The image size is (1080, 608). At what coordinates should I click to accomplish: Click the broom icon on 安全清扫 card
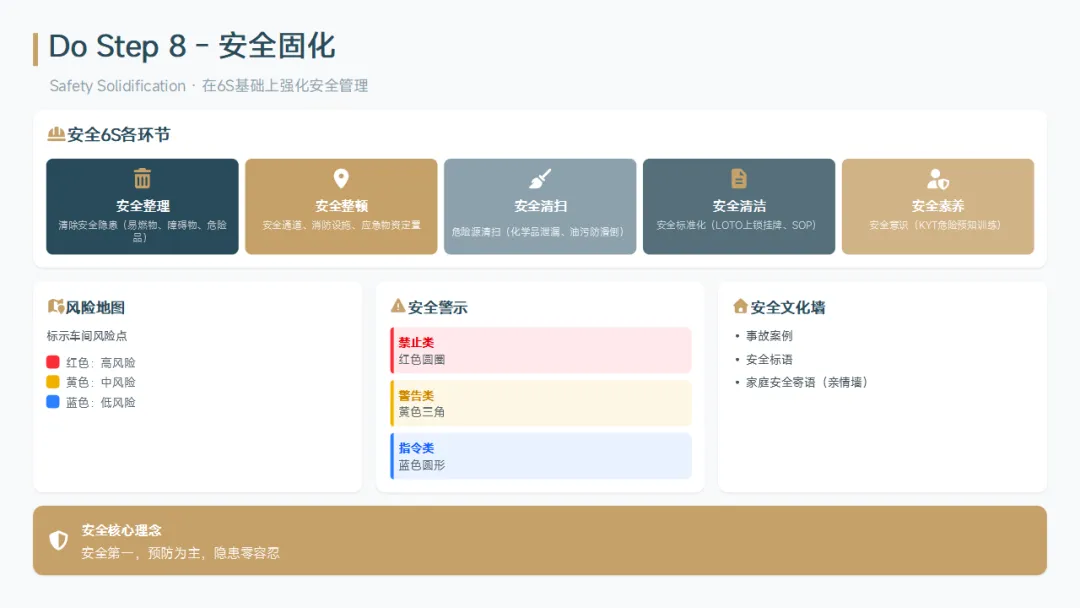tap(540, 178)
